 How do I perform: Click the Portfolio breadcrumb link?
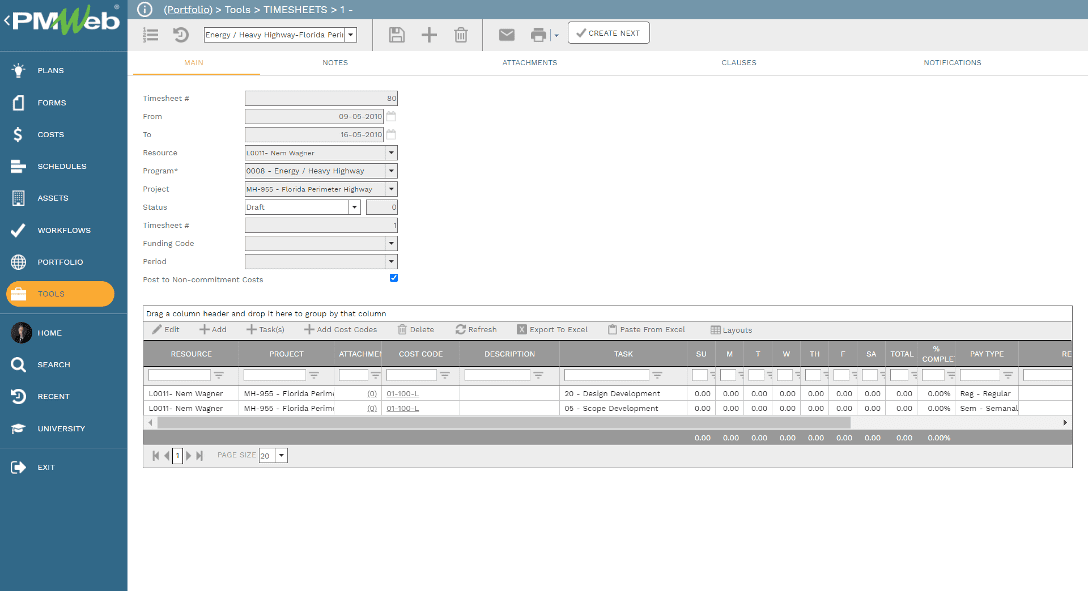[189, 8]
